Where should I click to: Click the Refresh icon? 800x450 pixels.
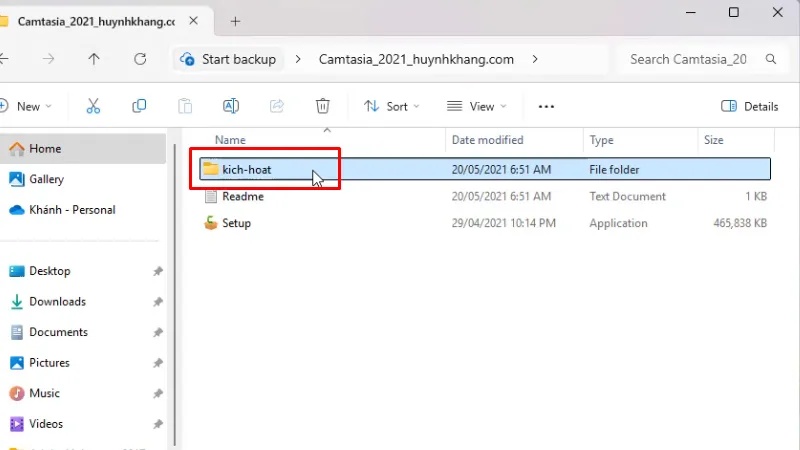(140, 59)
